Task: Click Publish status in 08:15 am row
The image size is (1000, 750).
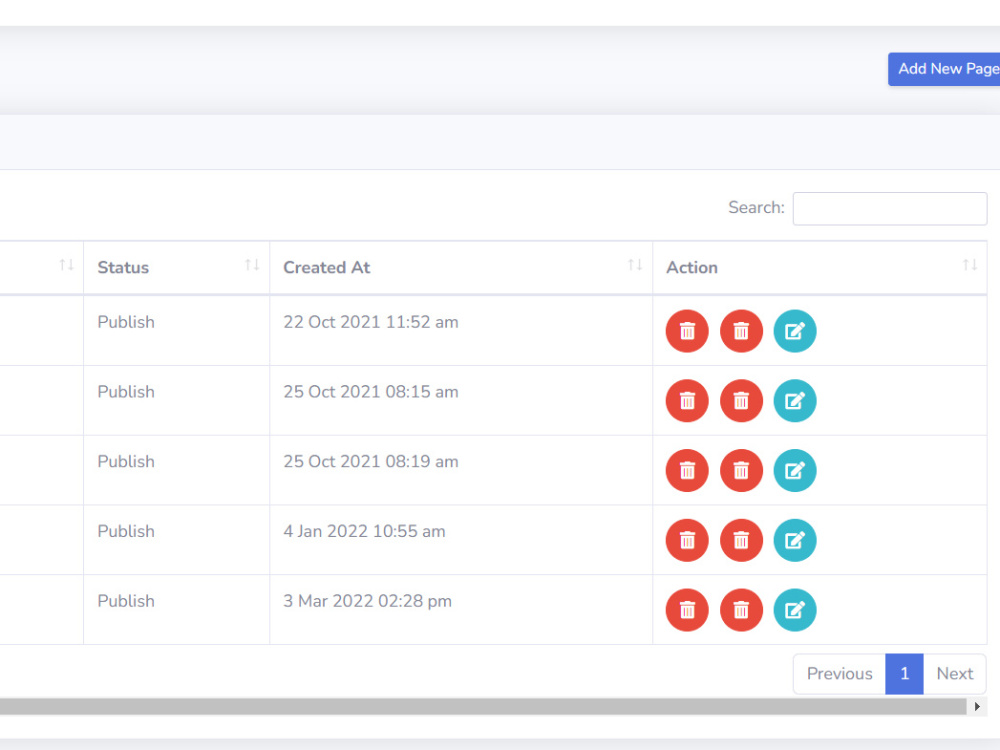Action: (x=126, y=392)
